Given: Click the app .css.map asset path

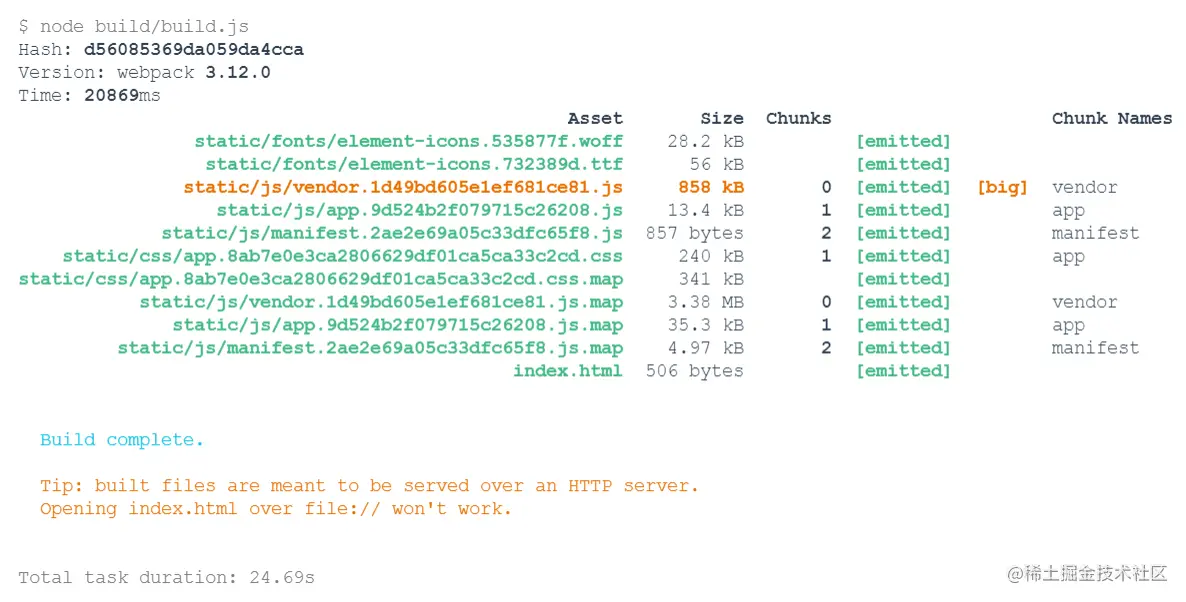Looking at the screenshot, I should point(320,279).
